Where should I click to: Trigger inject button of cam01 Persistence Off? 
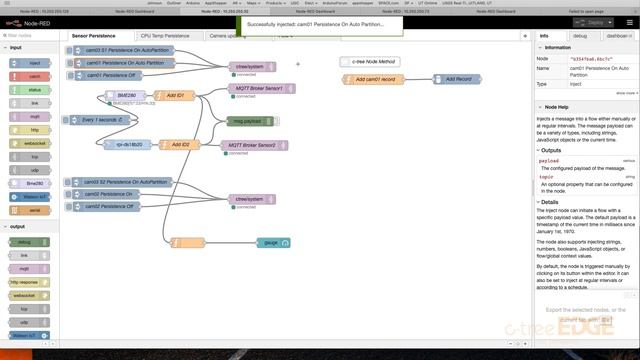71,76
